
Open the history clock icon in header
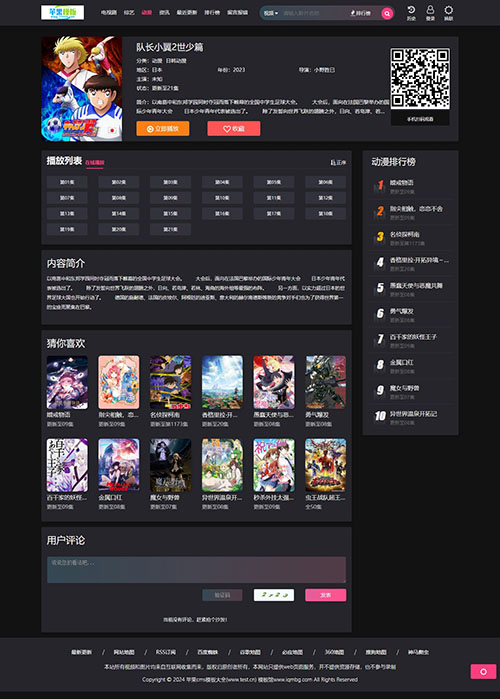(x=411, y=13)
